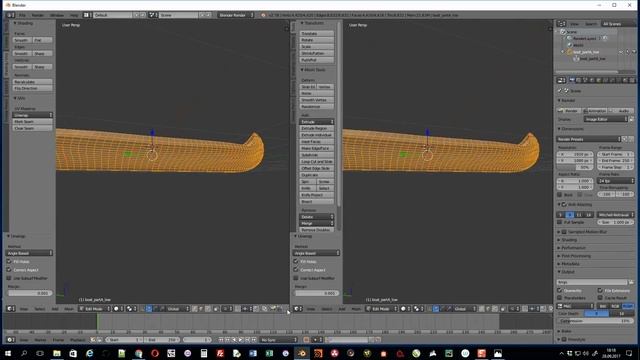Click Loop Cut and Slide button
The image size is (640, 360).
(x=317, y=162)
